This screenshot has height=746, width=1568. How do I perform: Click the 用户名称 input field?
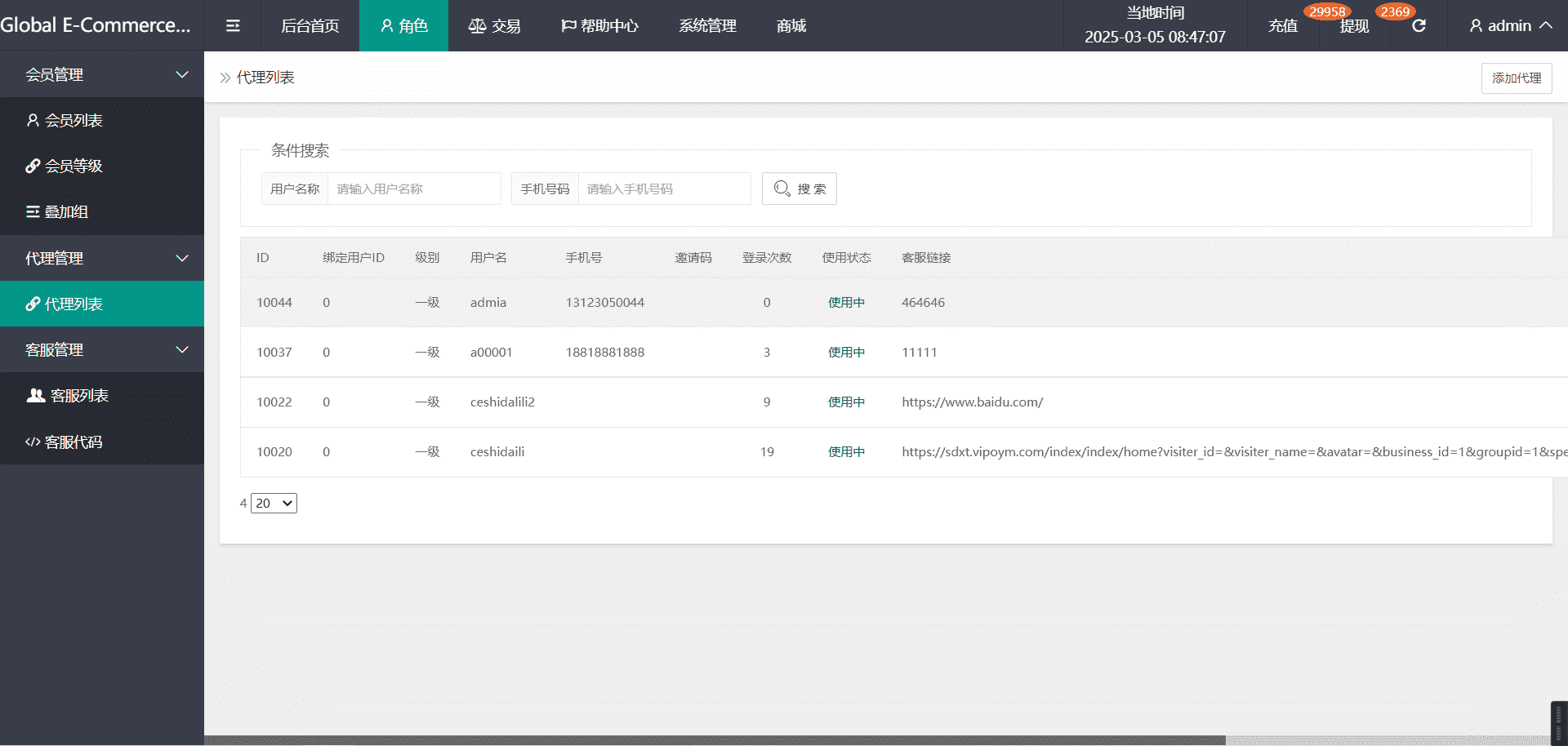[414, 189]
